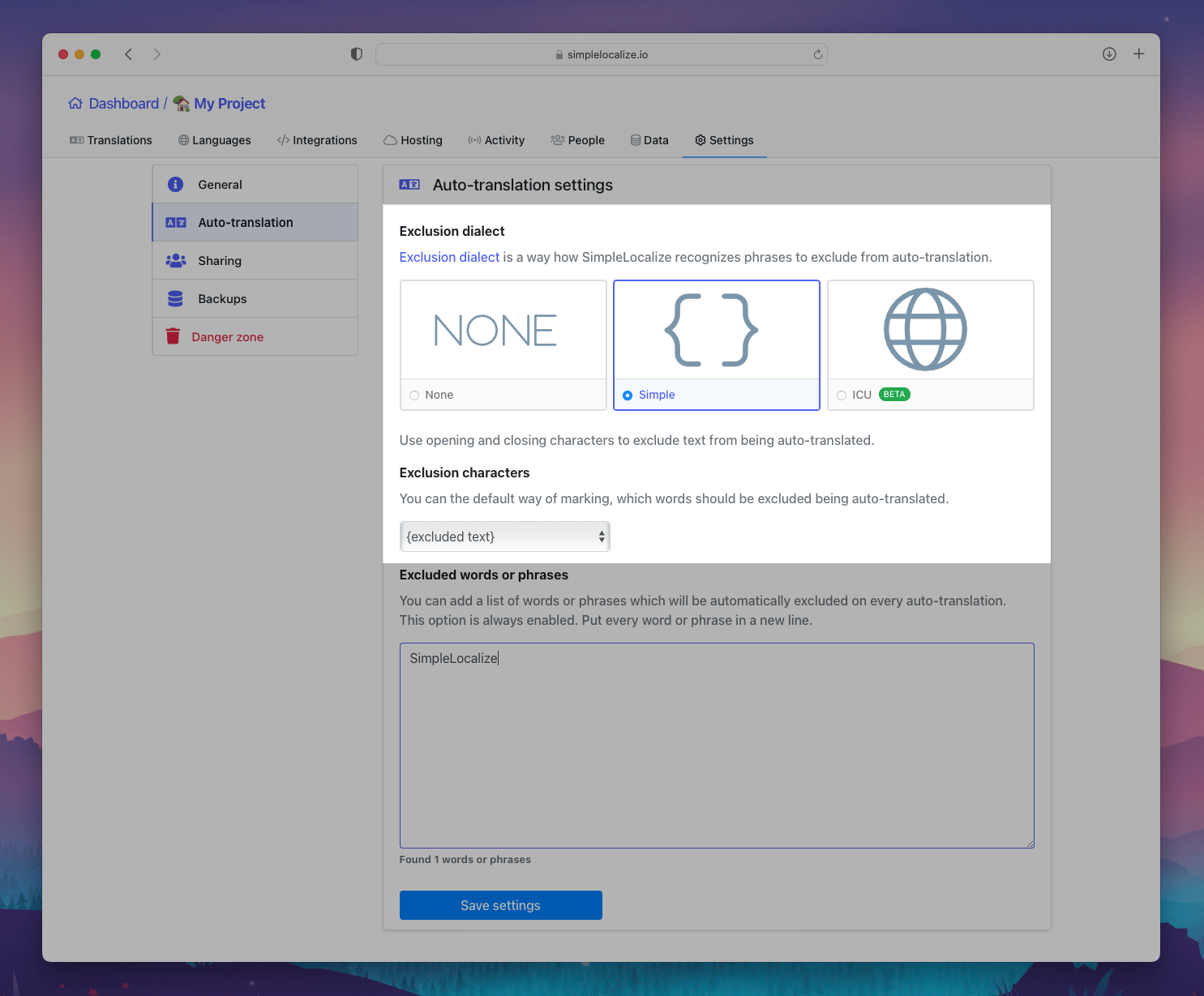The image size is (1204, 996).
Task: Click the Danger zone trash icon
Action: click(x=173, y=336)
